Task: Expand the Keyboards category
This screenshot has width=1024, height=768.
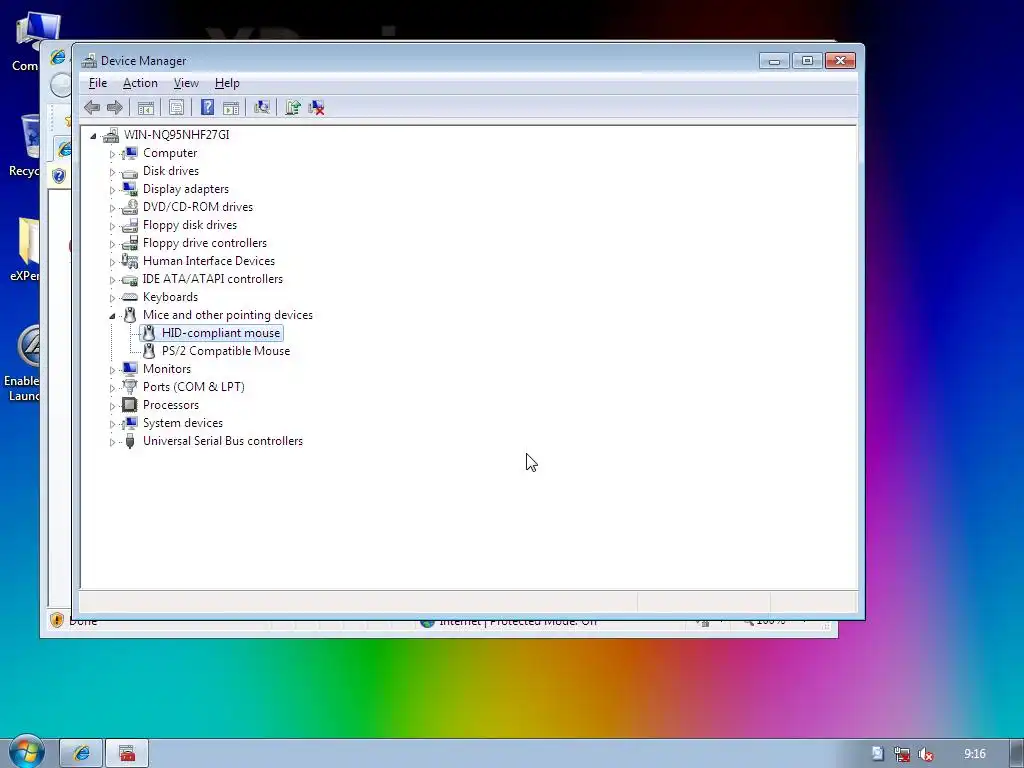Action: (x=112, y=298)
